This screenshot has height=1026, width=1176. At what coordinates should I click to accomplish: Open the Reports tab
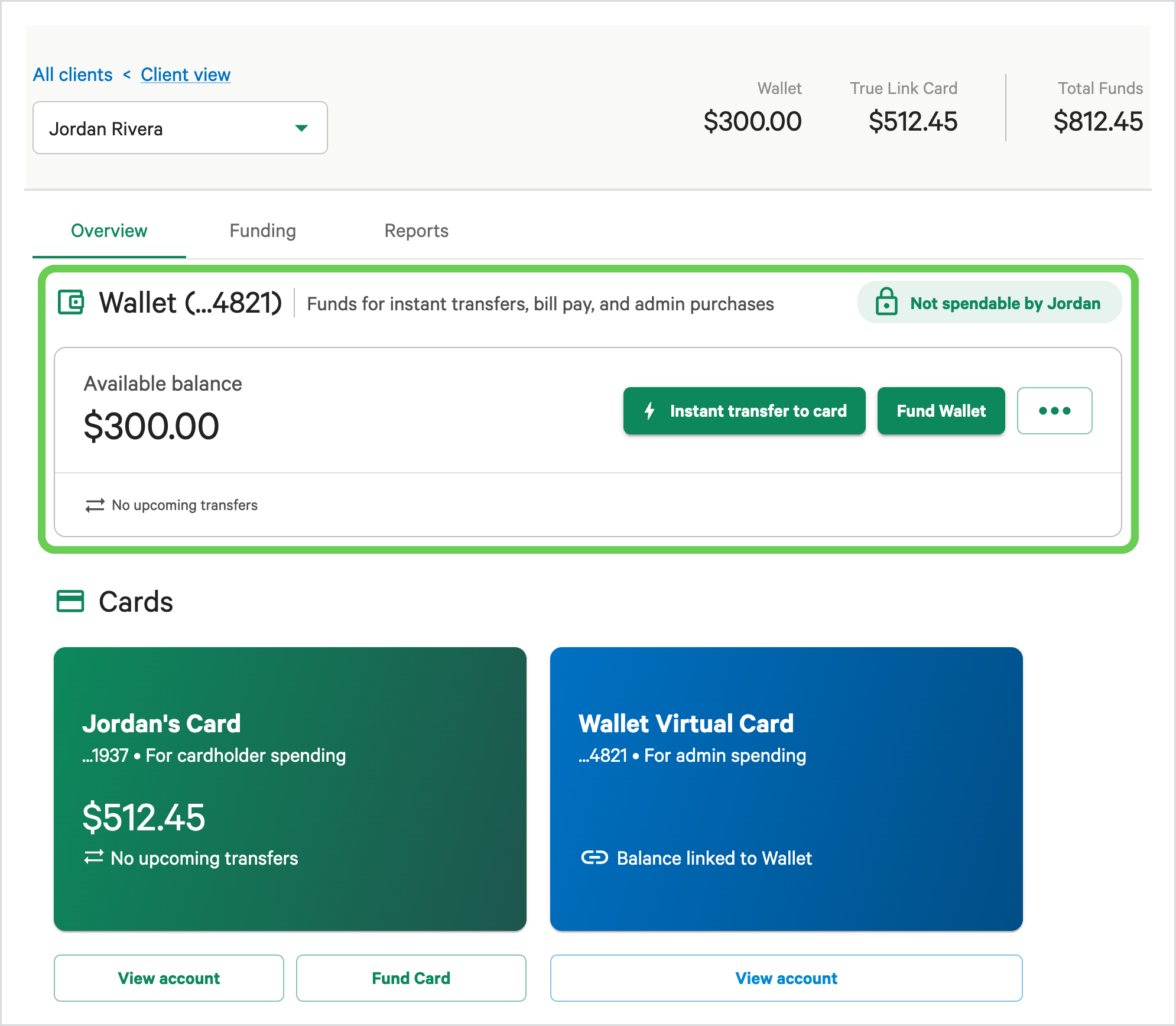click(417, 230)
